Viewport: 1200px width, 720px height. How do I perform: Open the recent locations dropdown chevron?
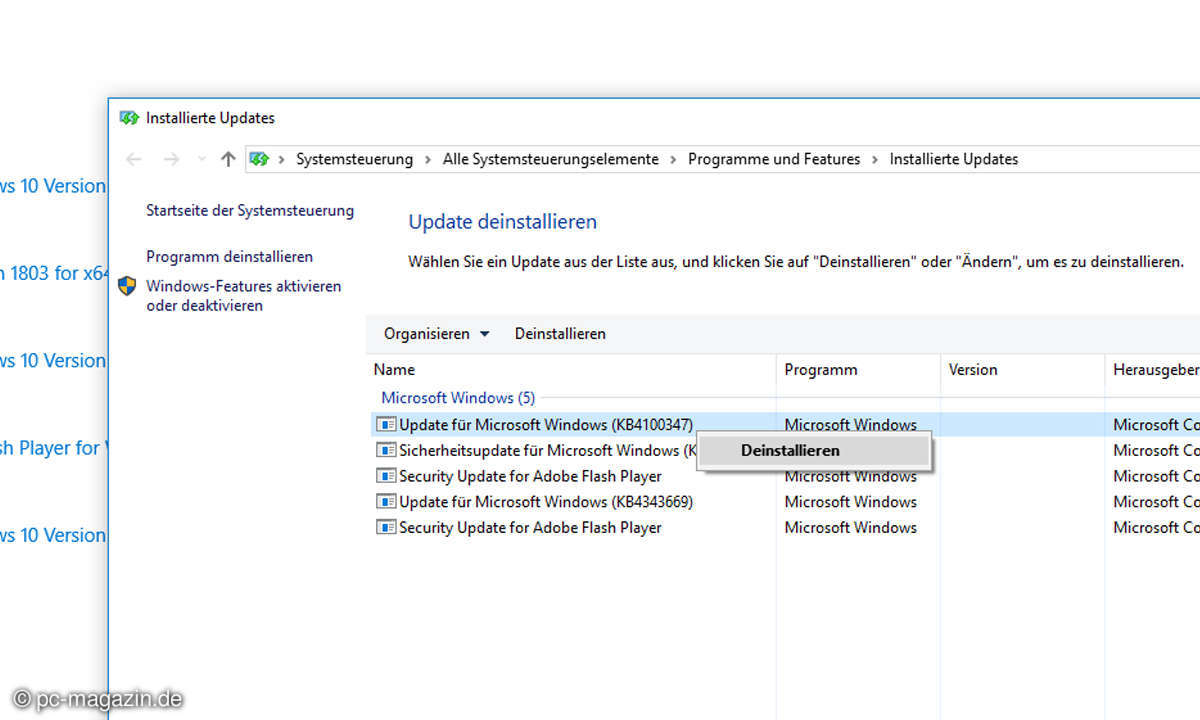201,159
